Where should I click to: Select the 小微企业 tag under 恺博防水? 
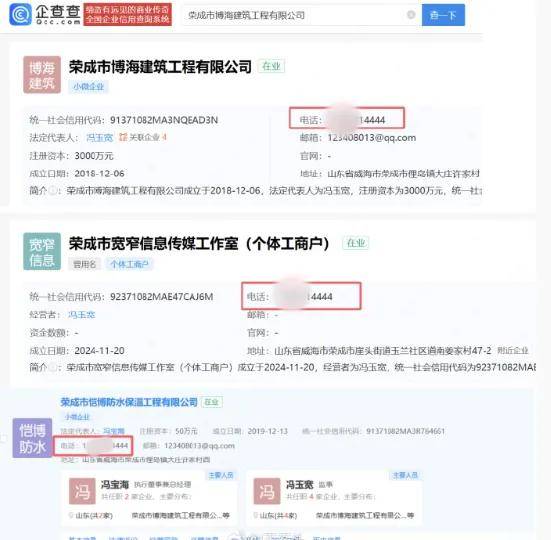(77, 417)
